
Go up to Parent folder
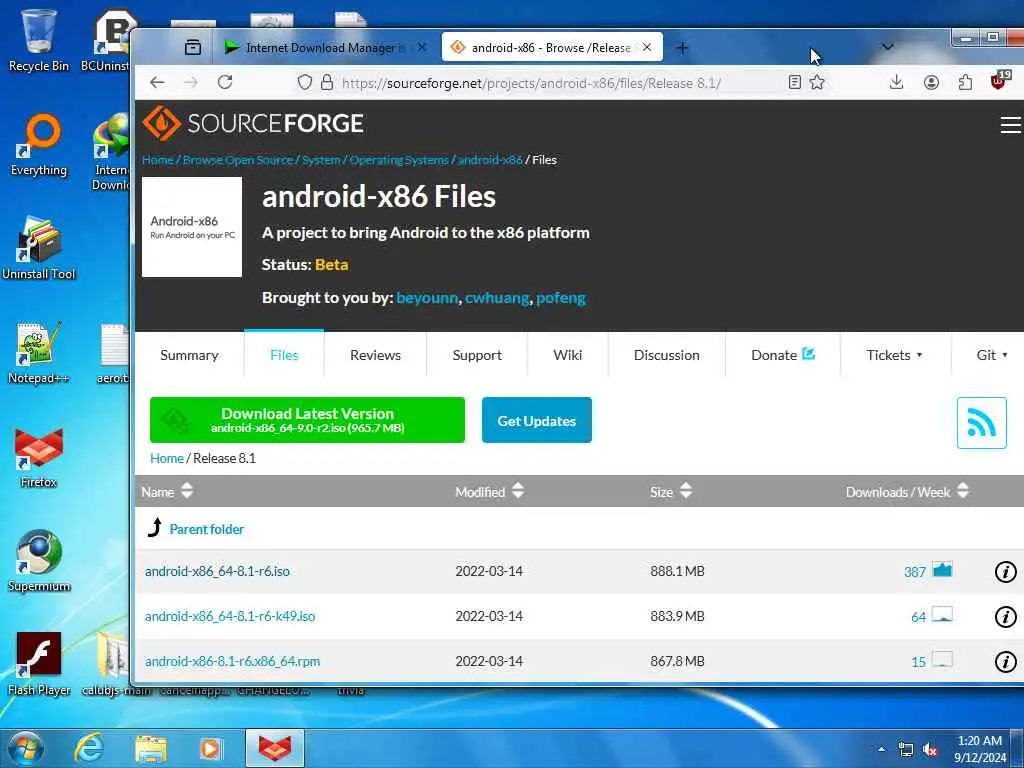point(206,529)
